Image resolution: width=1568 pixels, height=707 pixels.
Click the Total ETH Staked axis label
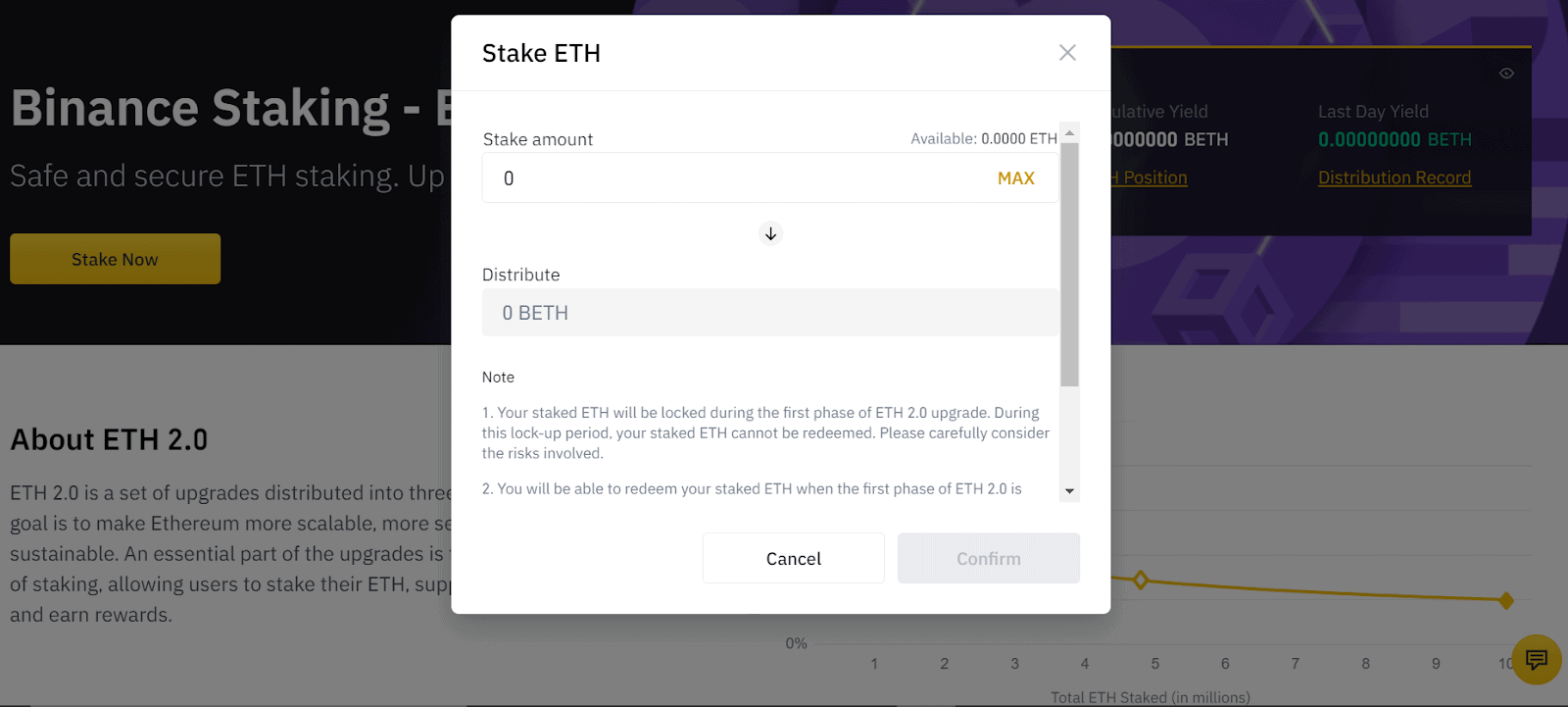pyautogui.click(x=1149, y=696)
